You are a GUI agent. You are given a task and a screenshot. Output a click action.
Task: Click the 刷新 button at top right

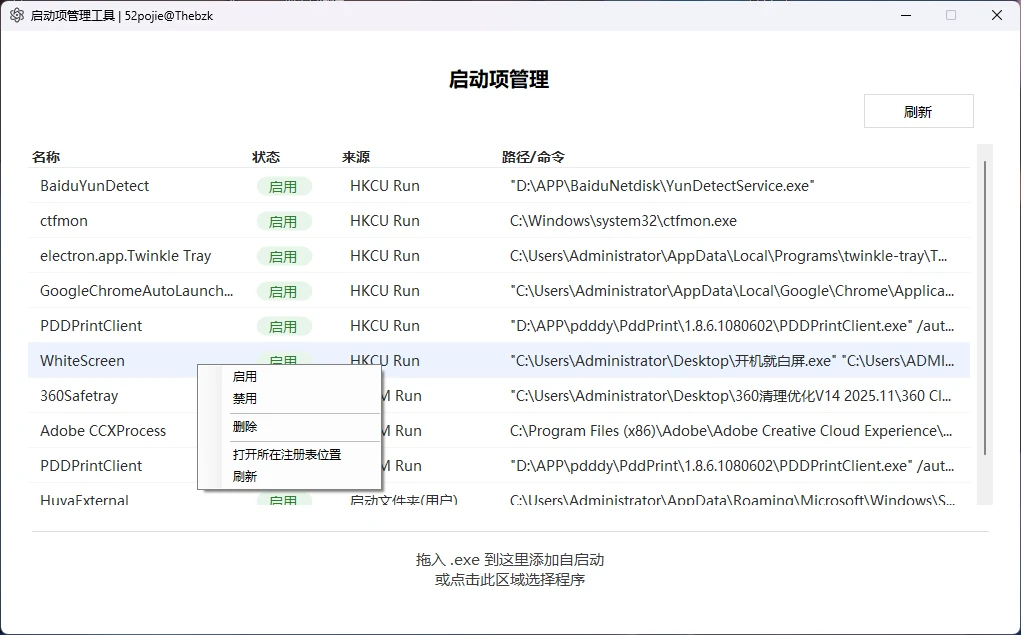917,110
